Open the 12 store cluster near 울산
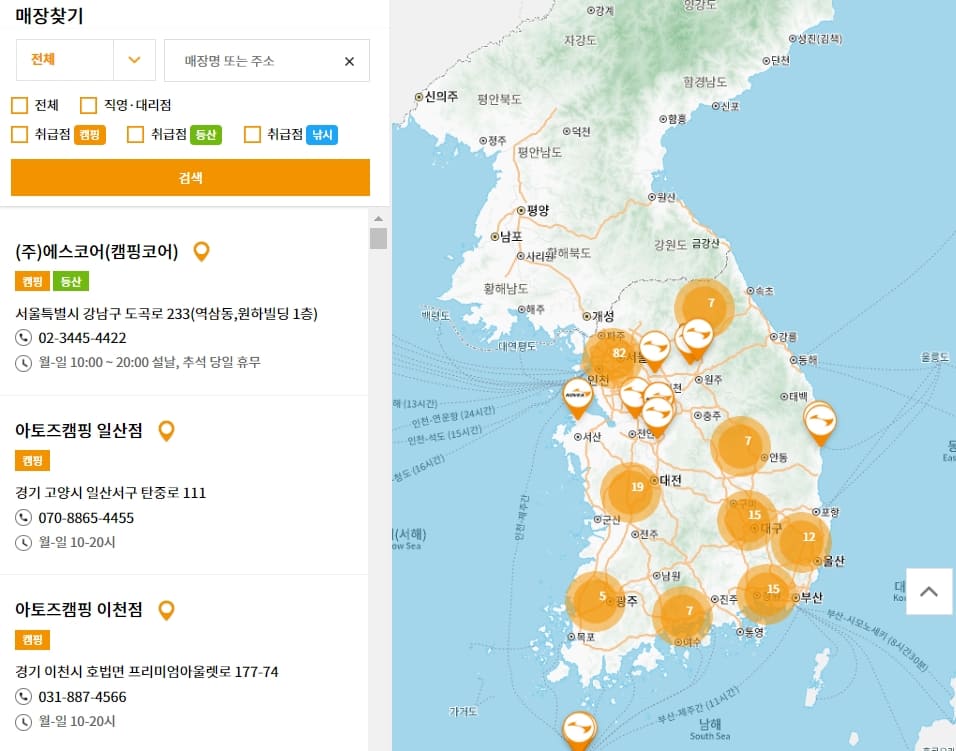 click(801, 541)
